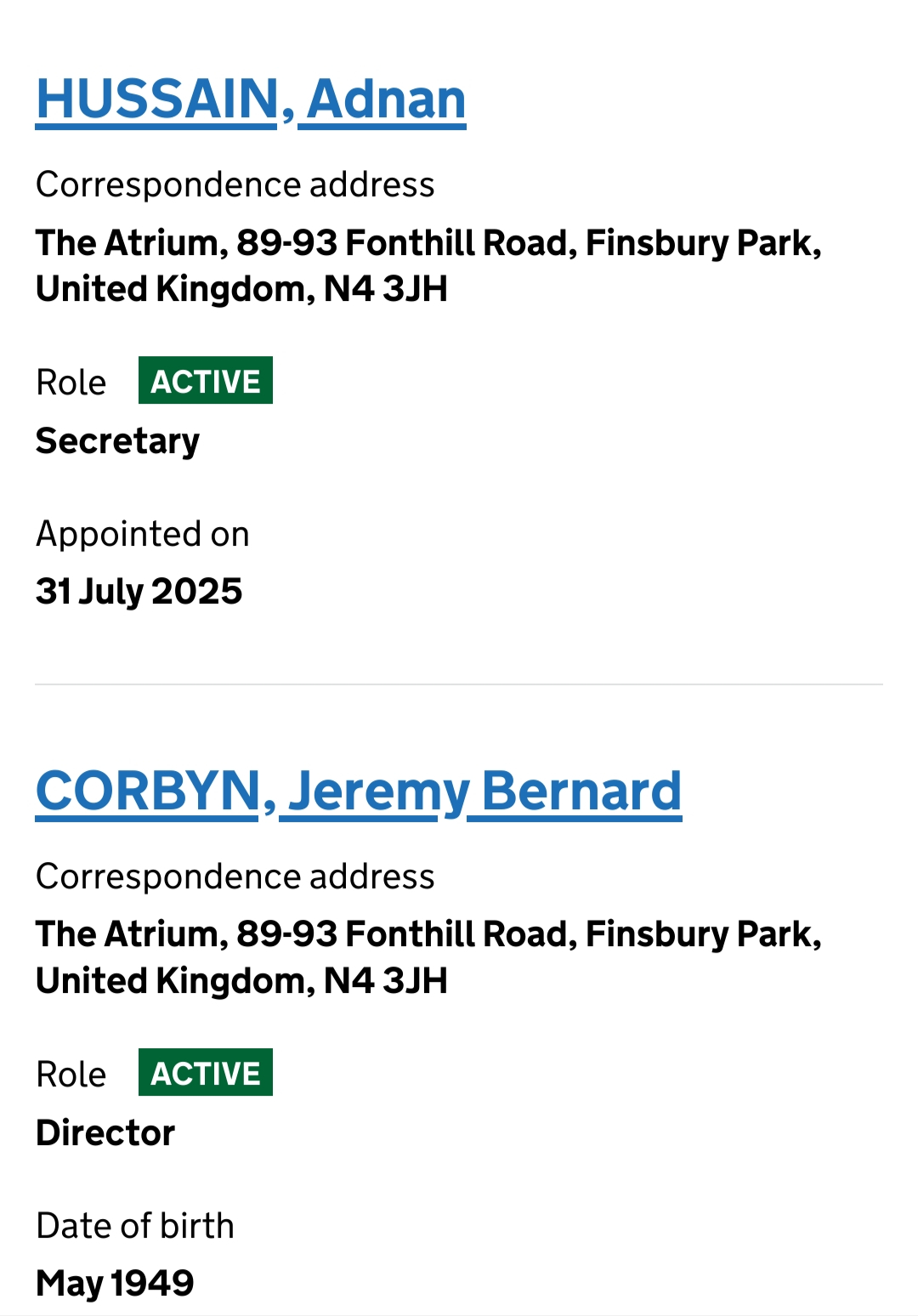The height and width of the screenshot is (1316, 918).
Task: Click Correspondence address label under Corbyn
Action: [x=235, y=876]
